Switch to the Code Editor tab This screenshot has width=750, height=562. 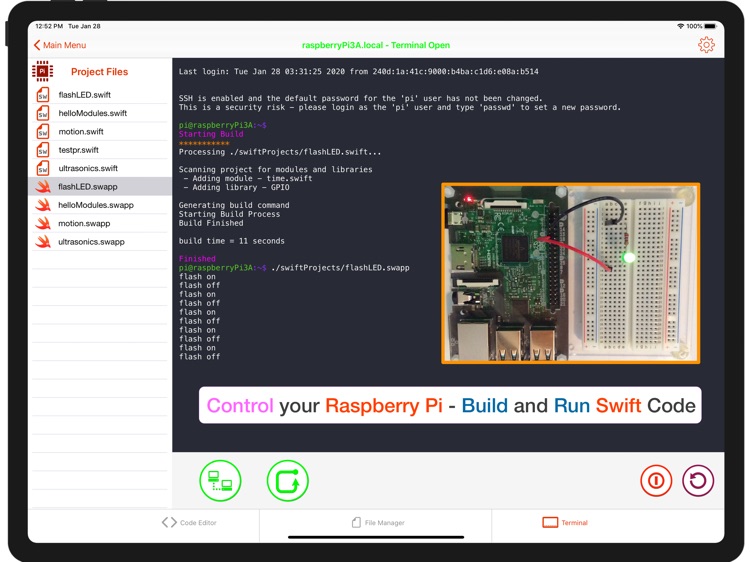coord(190,523)
